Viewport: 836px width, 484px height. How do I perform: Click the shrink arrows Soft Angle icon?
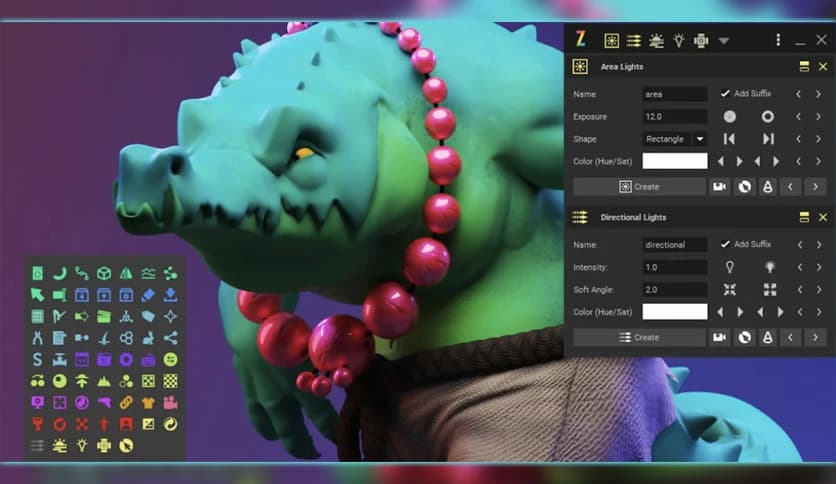coord(729,289)
